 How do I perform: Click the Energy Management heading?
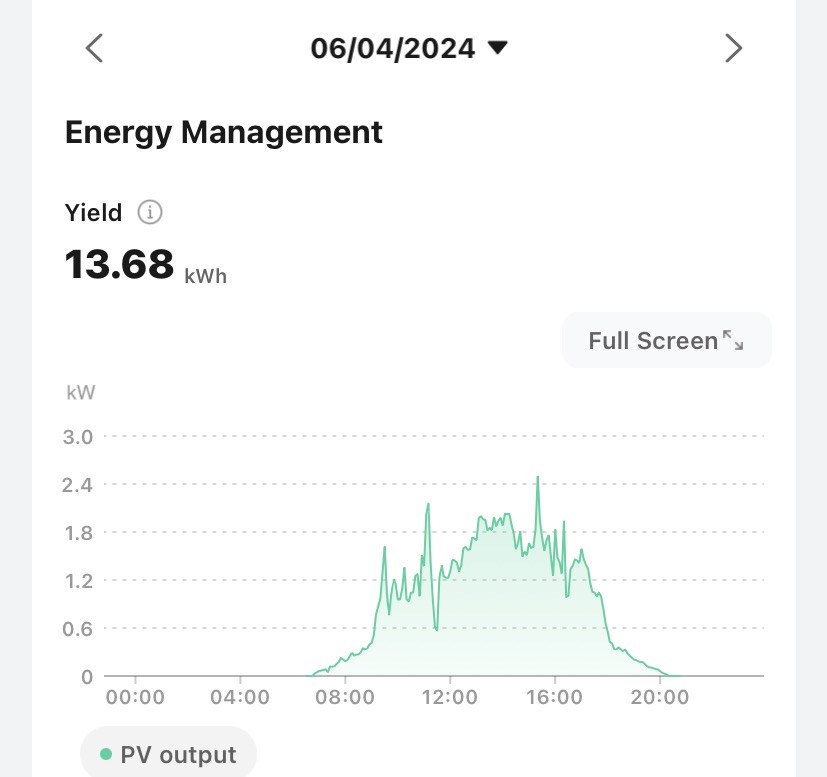(224, 132)
